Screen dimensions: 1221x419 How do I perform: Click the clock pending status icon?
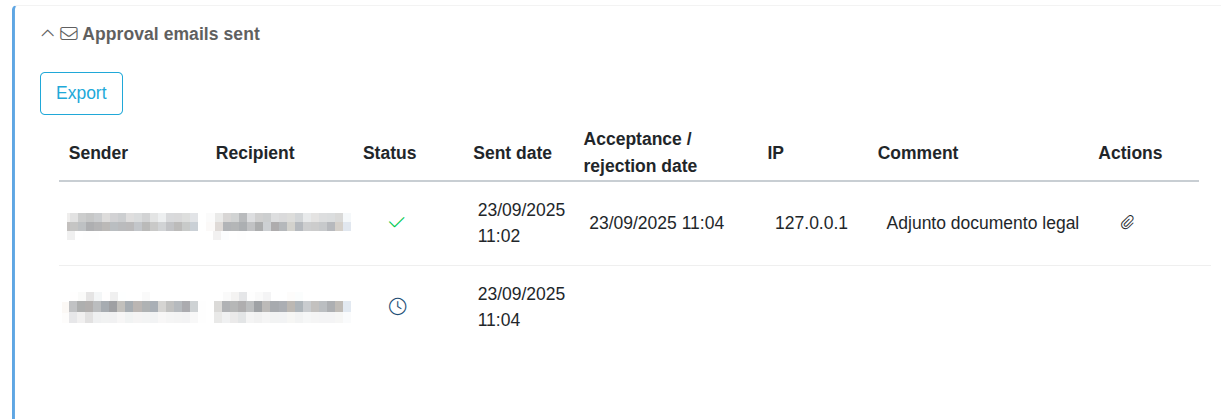[x=397, y=307]
